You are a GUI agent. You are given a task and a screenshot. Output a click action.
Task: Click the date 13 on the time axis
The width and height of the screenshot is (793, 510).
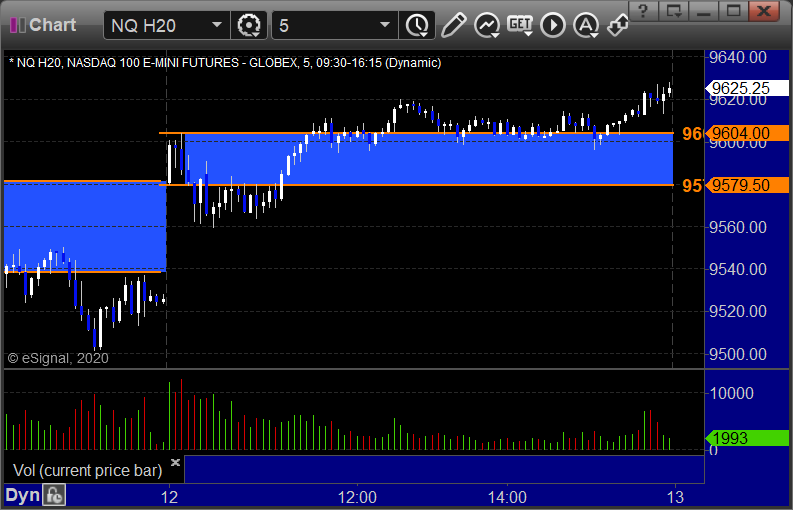coord(675,497)
